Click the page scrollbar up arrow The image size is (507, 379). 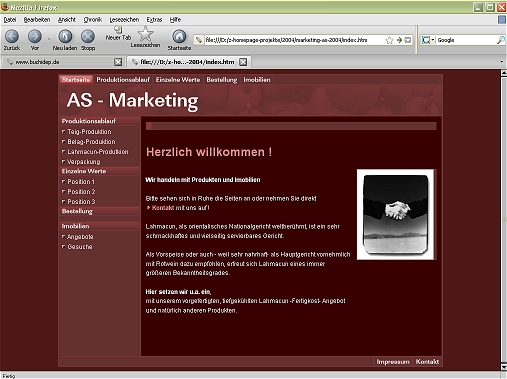coord(504,74)
